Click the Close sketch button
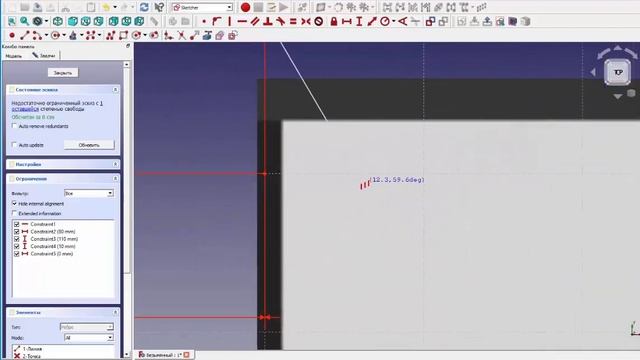 [63, 73]
